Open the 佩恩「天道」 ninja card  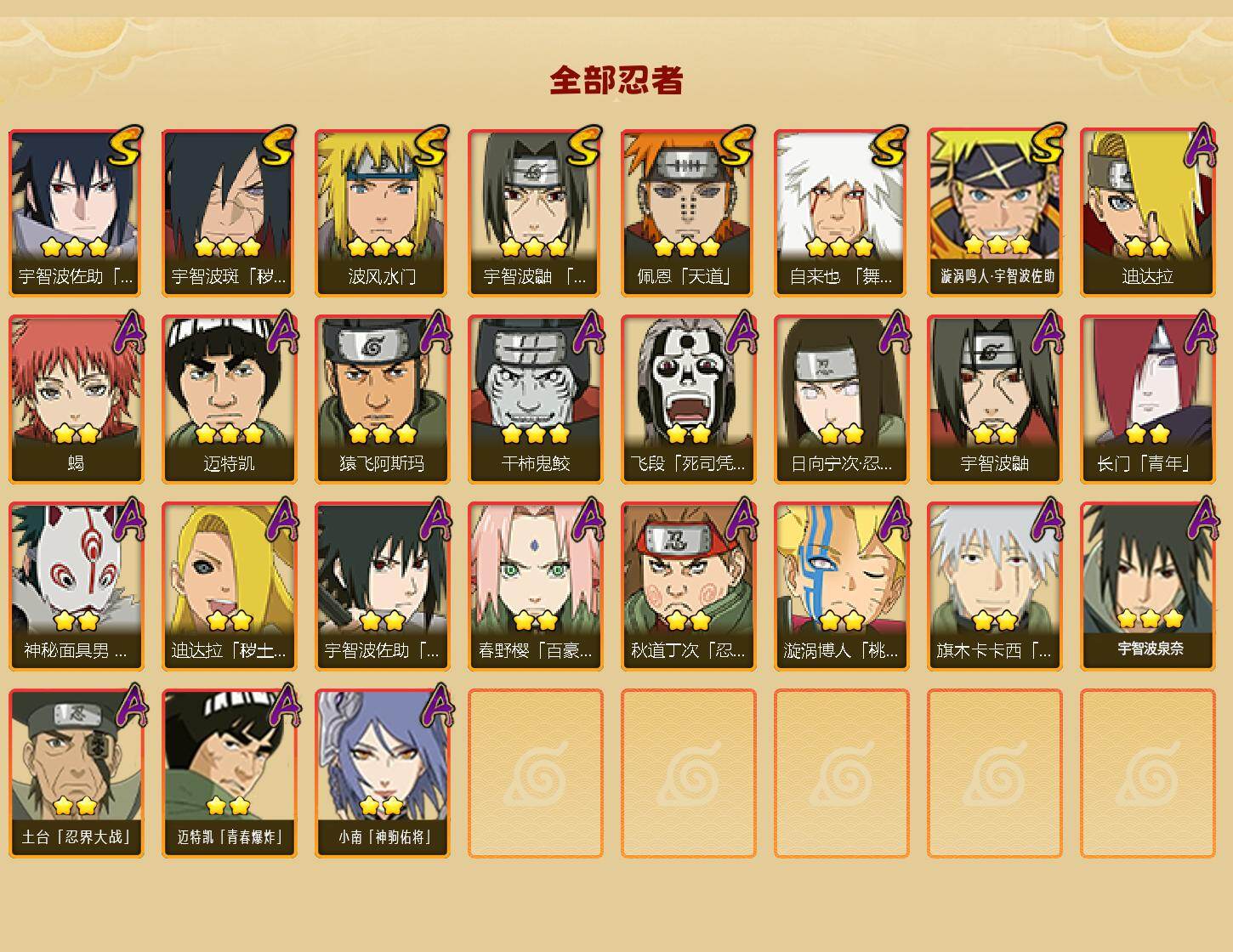coord(689,212)
